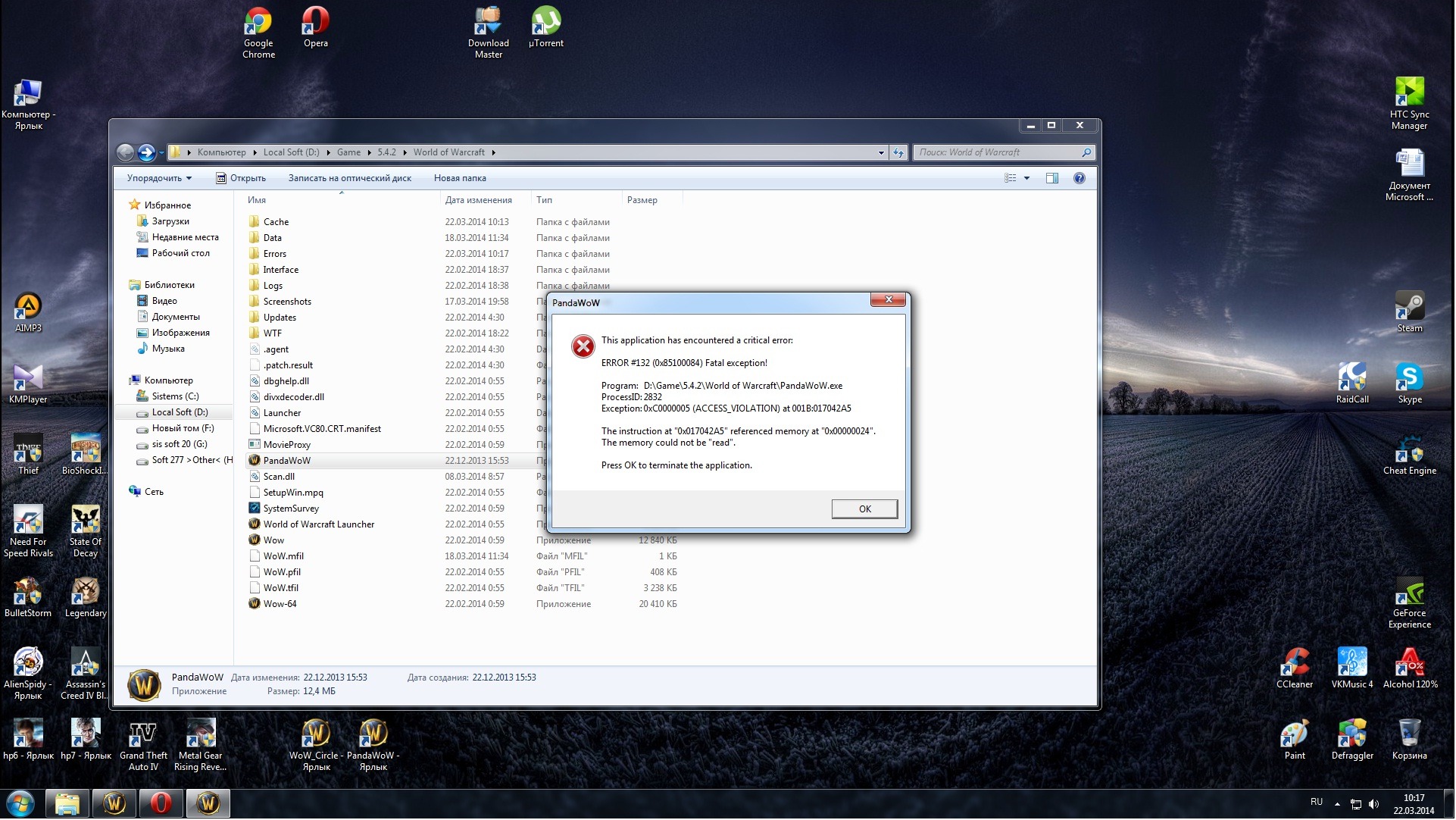
Task: Sort by Размер column header
Action: tap(642, 200)
